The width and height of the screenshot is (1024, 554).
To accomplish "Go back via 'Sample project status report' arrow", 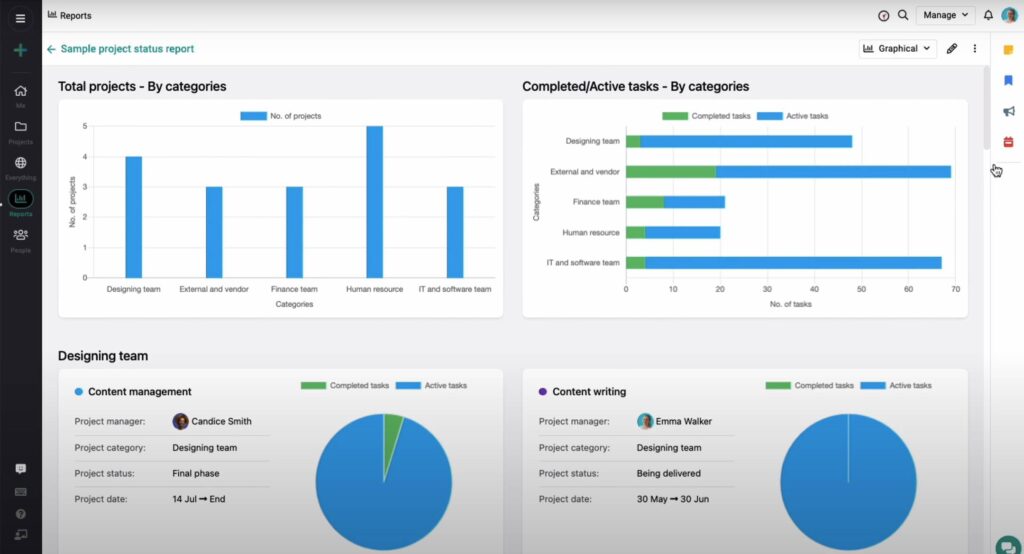I will click(51, 48).
